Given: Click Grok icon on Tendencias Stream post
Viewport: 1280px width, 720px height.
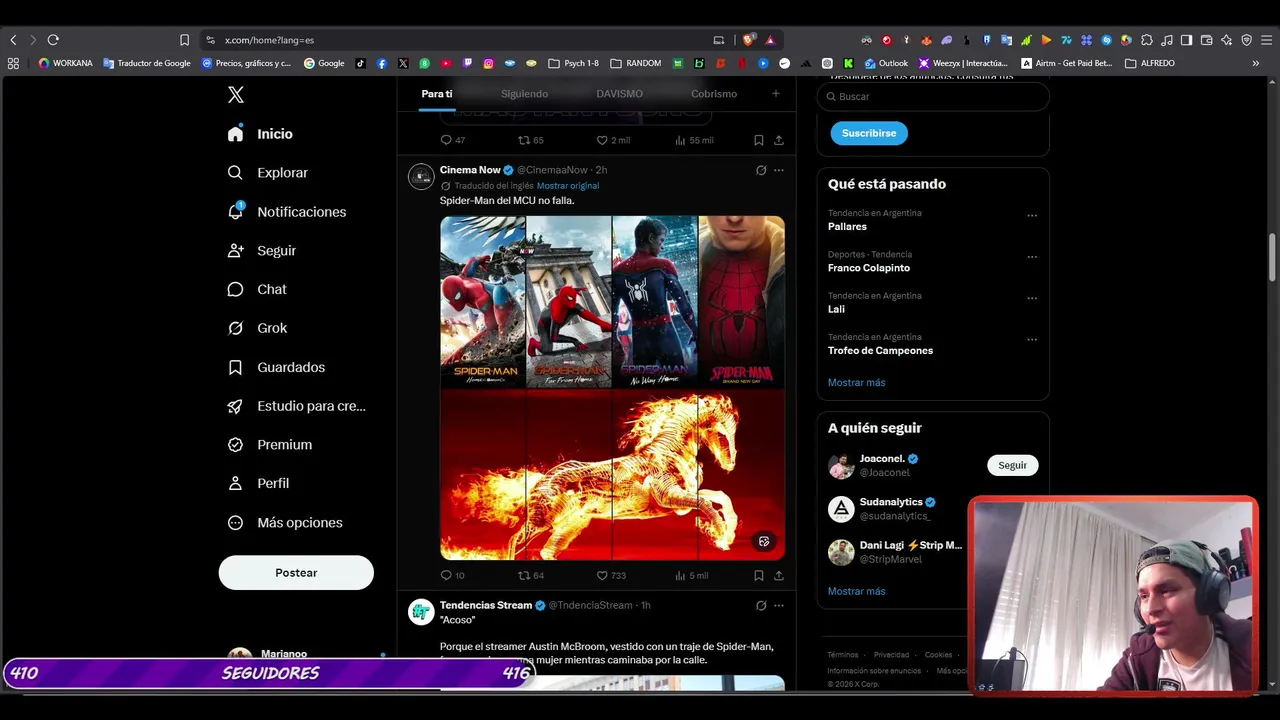Looking at the screenshot, I should click(761, 605).
